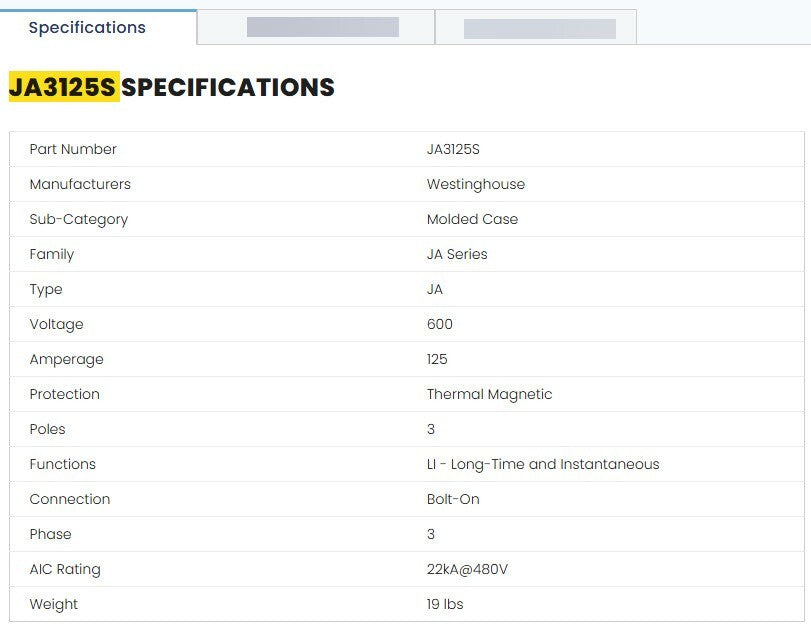The width and height of the screenshot is (811, 627).
Task: Click the 19 lbs weight value
Action: [x=445, y=604]
